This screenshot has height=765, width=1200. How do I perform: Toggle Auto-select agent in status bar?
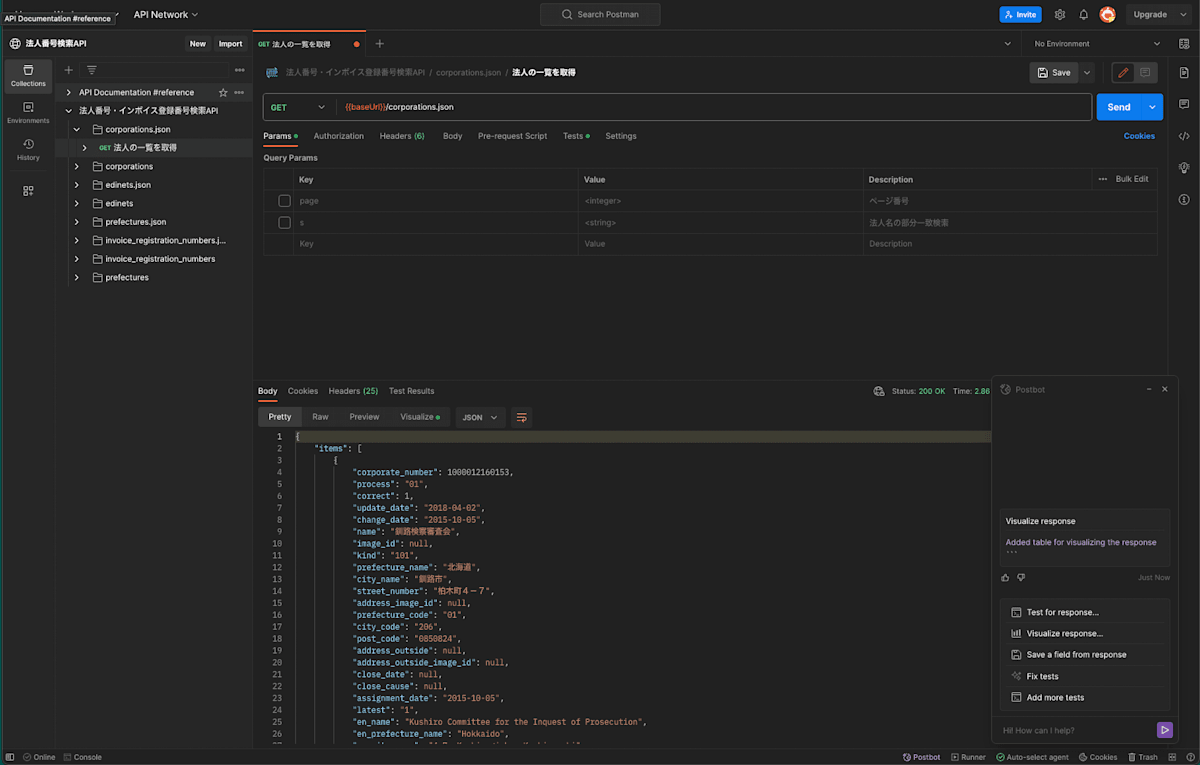[x=1032, y=757]
